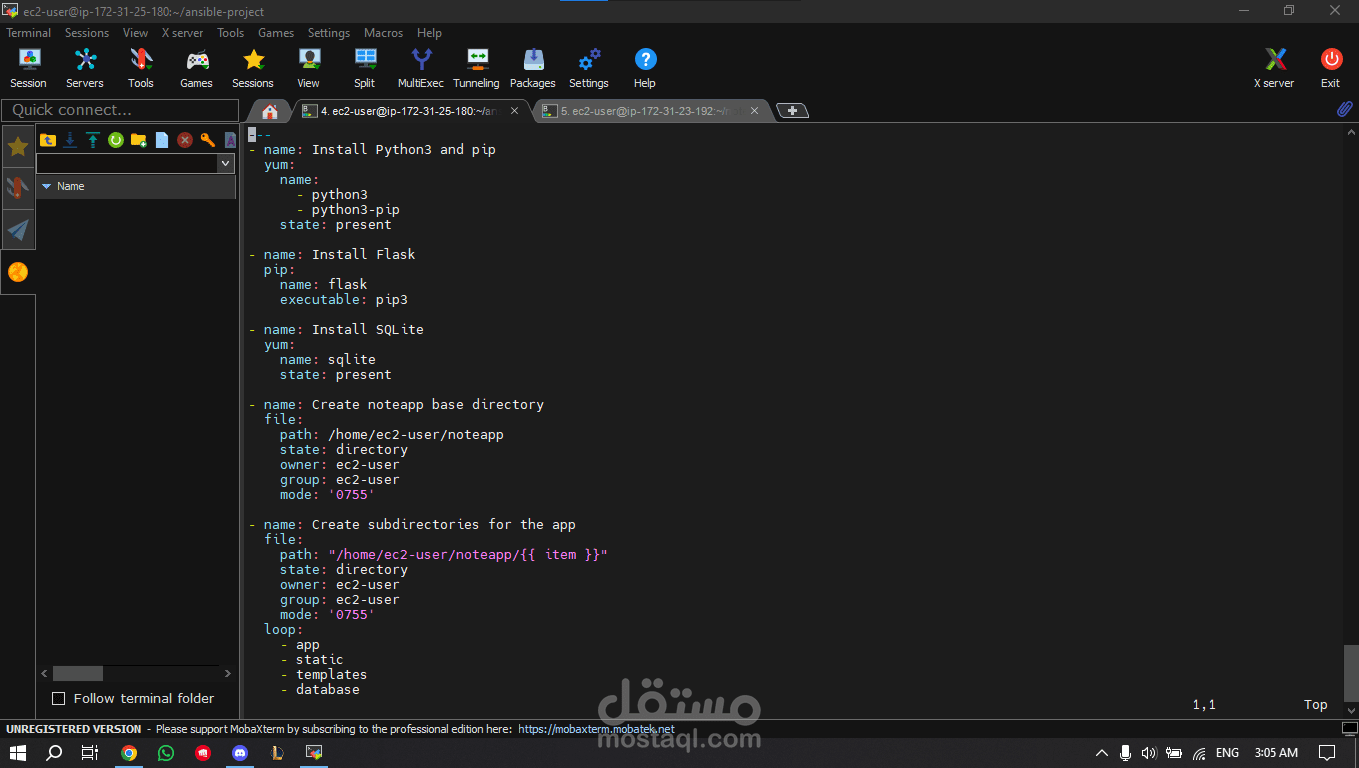Screen dimensions: 1359x768
Task: Open the Help toolbar icon
Action: tap(645, 68)
